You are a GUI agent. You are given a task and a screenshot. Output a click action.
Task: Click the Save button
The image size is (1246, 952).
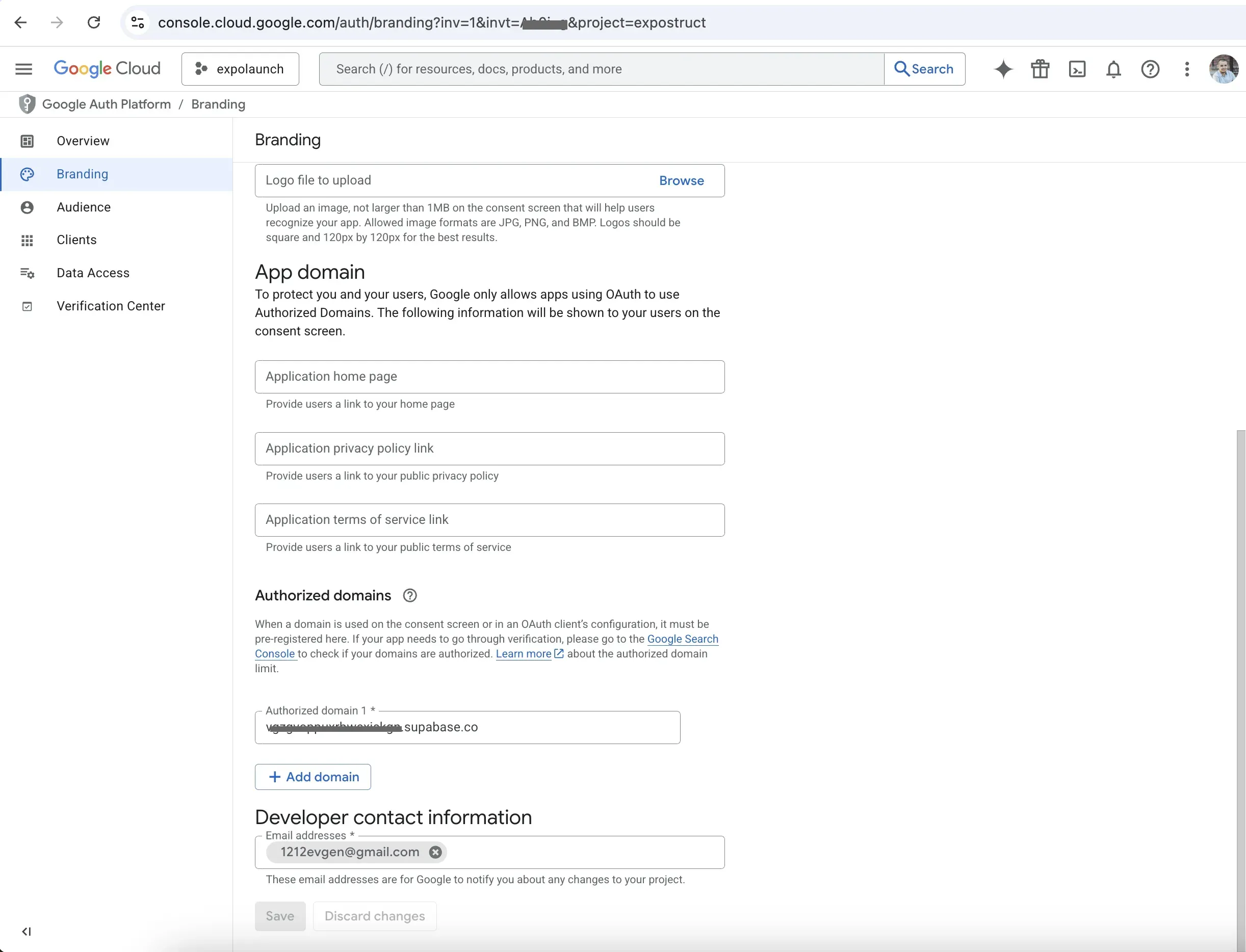click(280, 916)
